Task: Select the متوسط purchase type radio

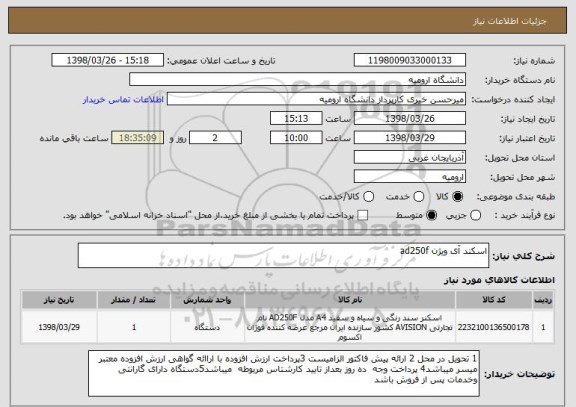Action: click(432, 215)
